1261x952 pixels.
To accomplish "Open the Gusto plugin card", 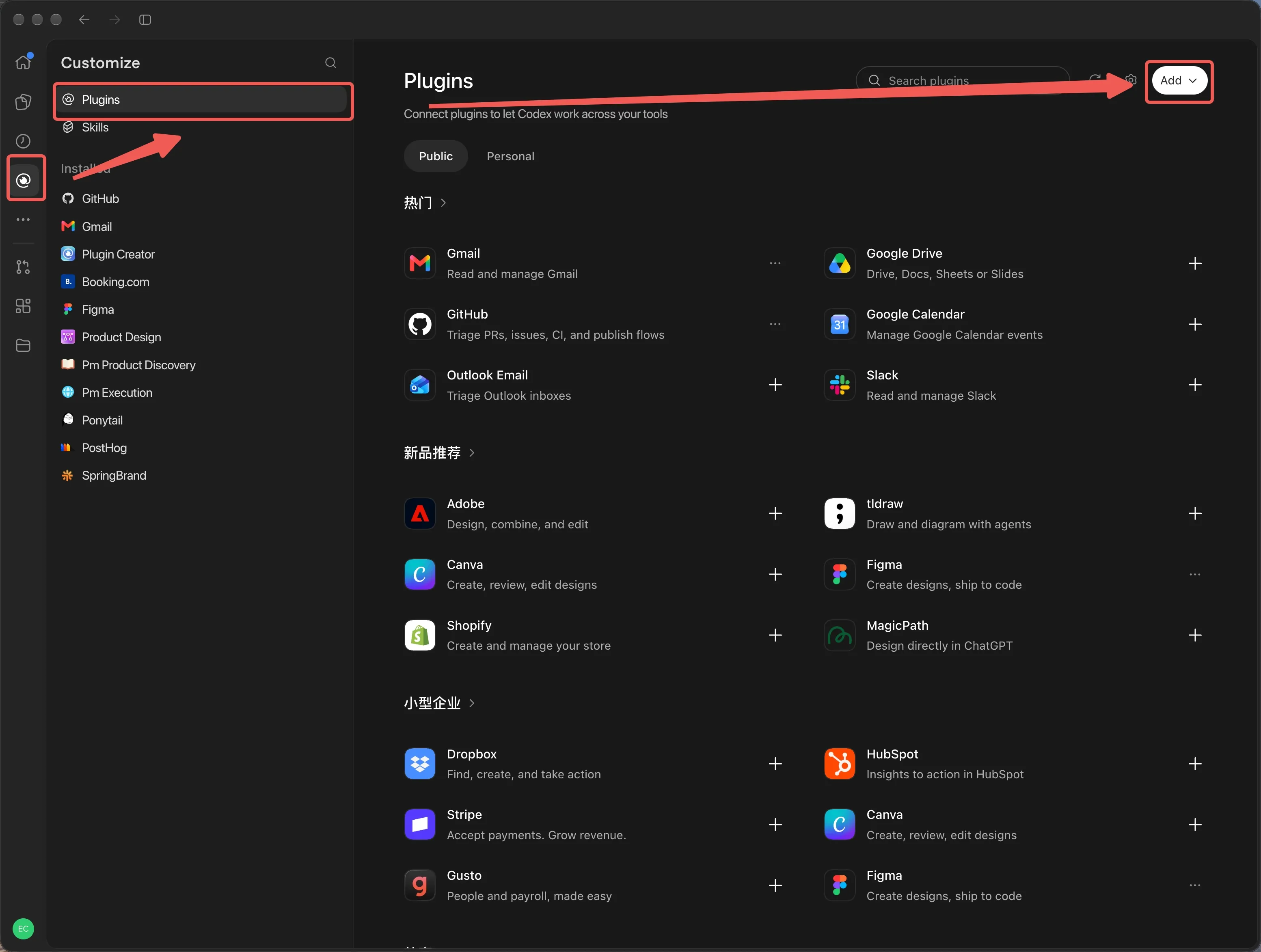I will pyautogui.click(x=594, y=885).
